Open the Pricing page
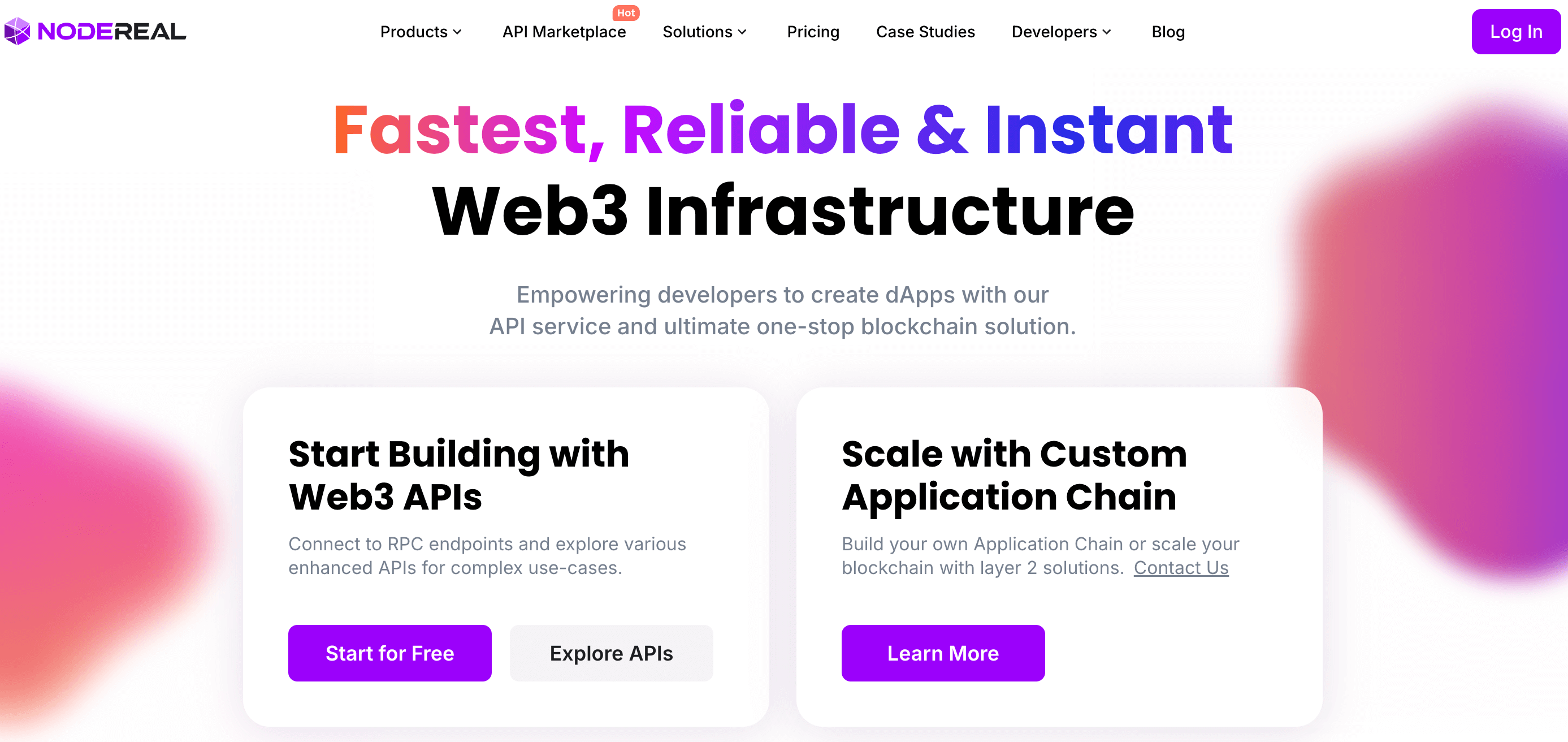This screenshot has height=742, width=1568. click(x=813, y=32)
